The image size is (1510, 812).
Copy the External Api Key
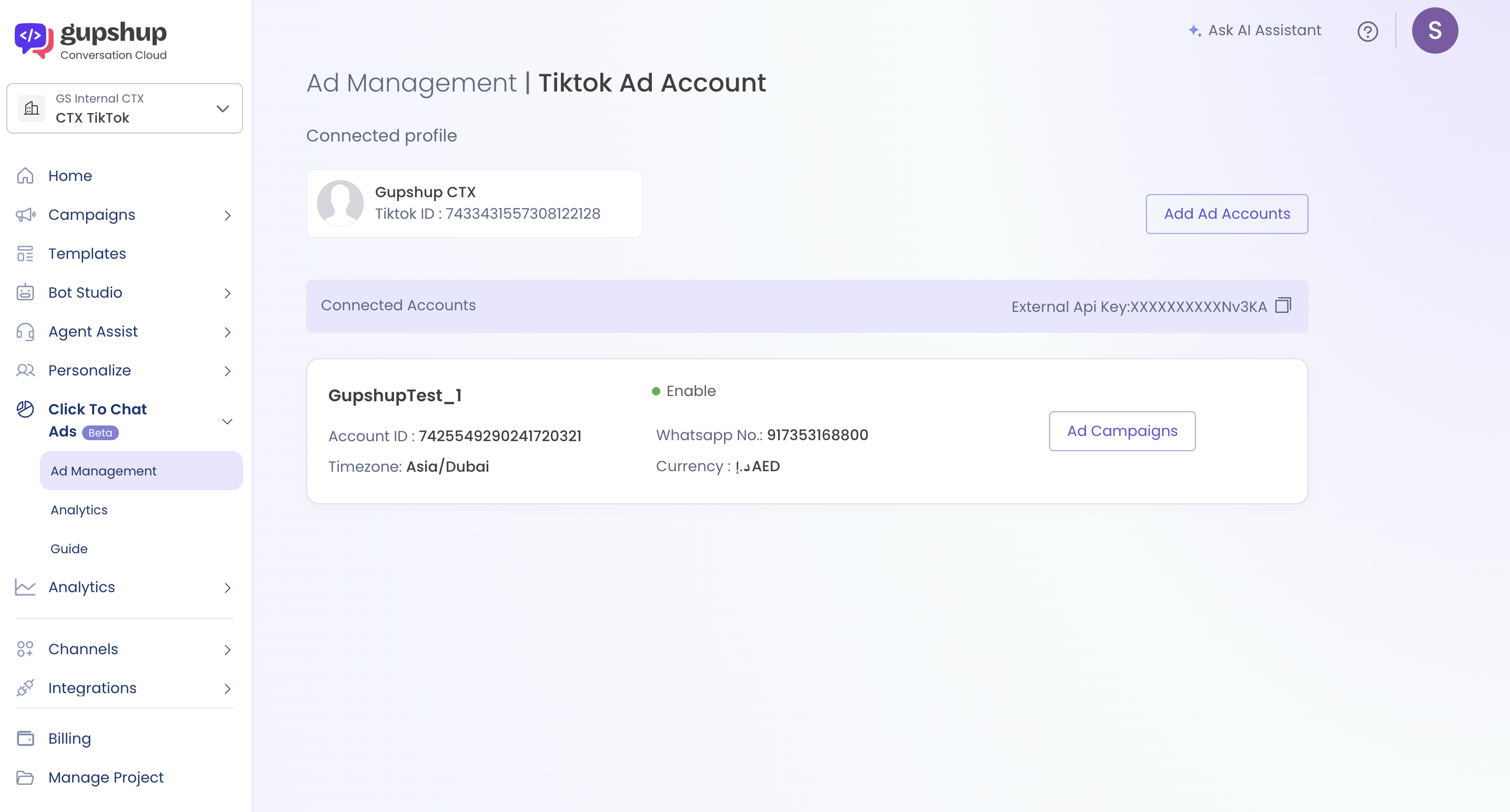coord(1283,305)
